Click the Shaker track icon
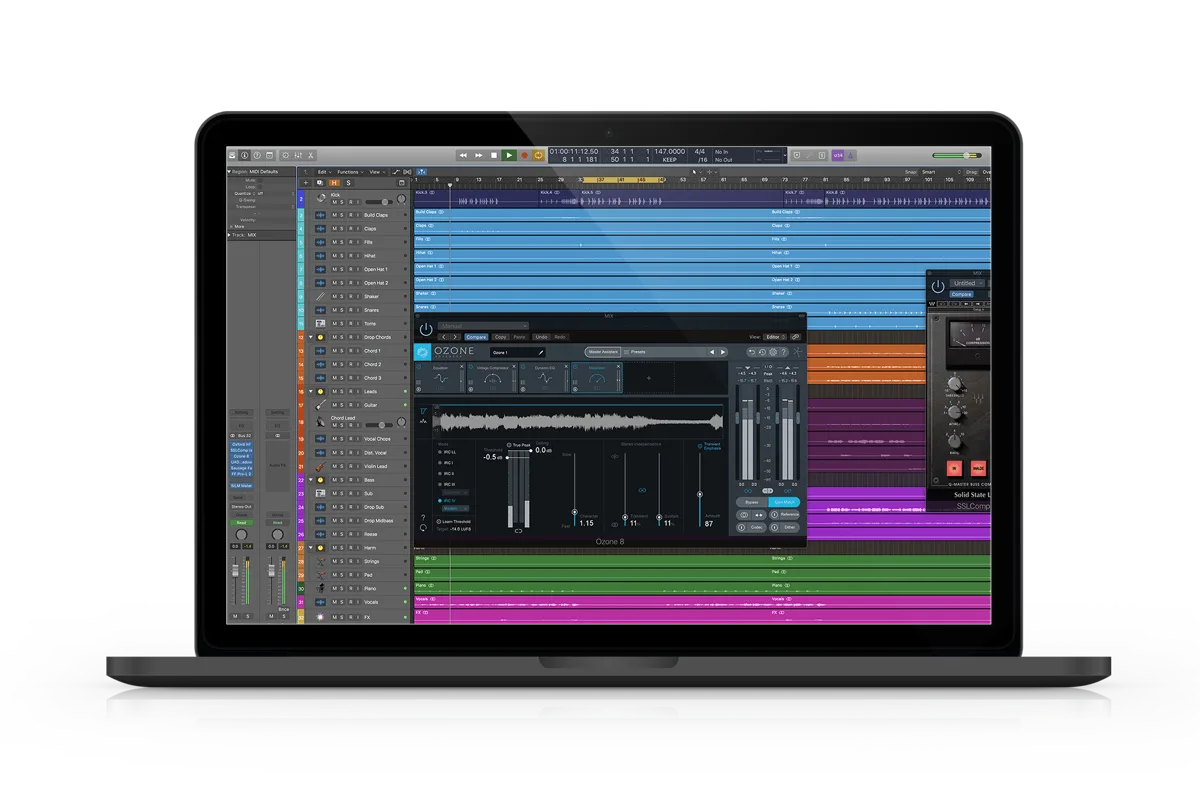 [x=320, y=297]
